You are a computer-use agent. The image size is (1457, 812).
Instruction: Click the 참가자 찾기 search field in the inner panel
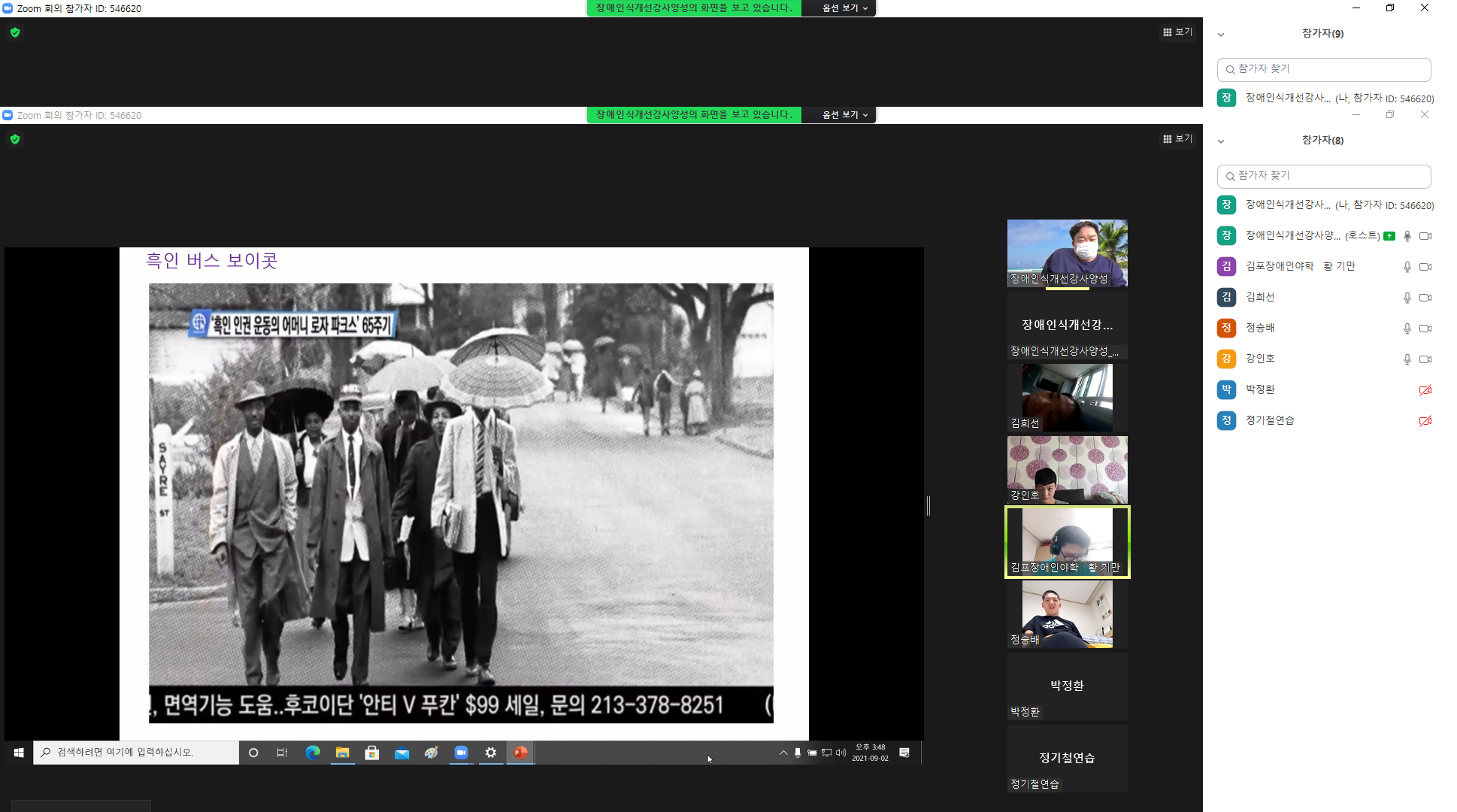pos(1324,176)
